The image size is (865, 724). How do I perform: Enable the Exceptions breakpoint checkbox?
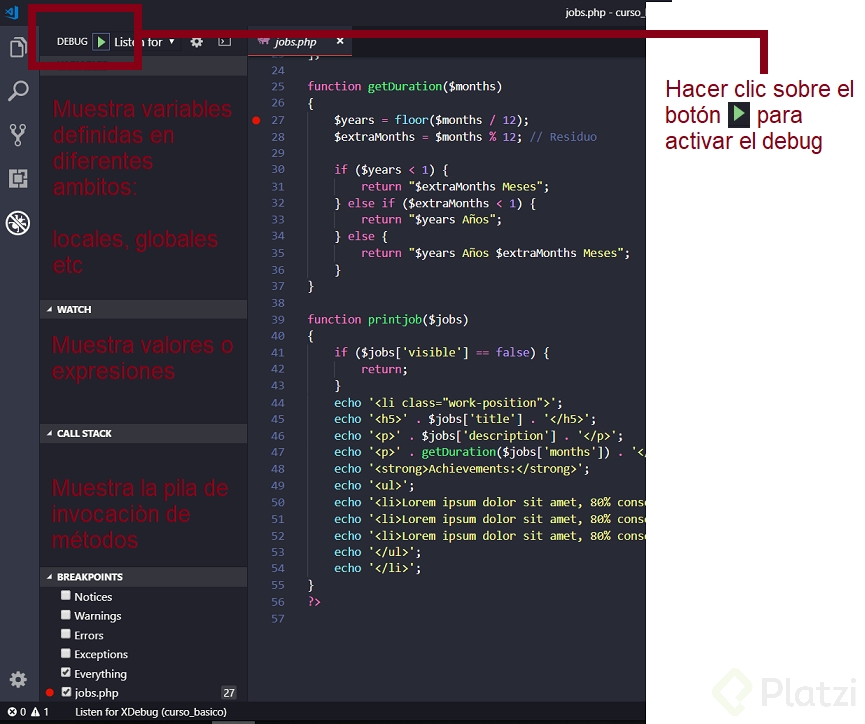[66, 653]
